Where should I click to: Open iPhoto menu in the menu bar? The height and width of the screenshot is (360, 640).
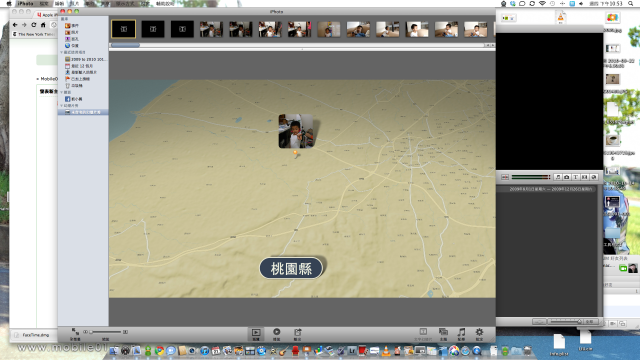pos(25,3)
